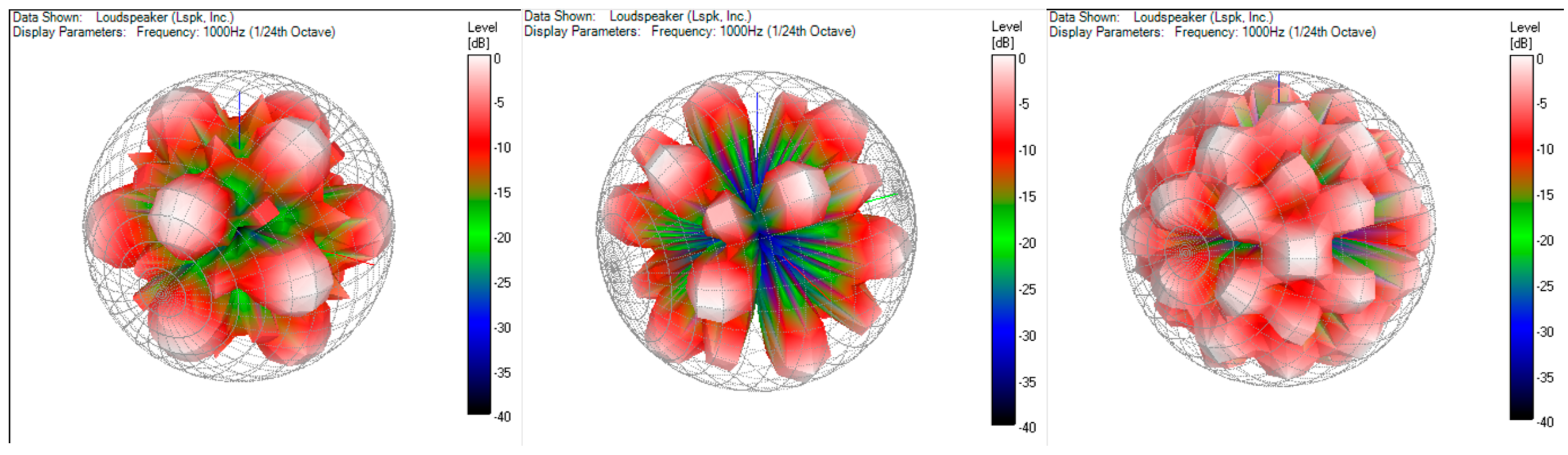
Task: Click the green axis line in middle plot
Action: click(881, 197)
